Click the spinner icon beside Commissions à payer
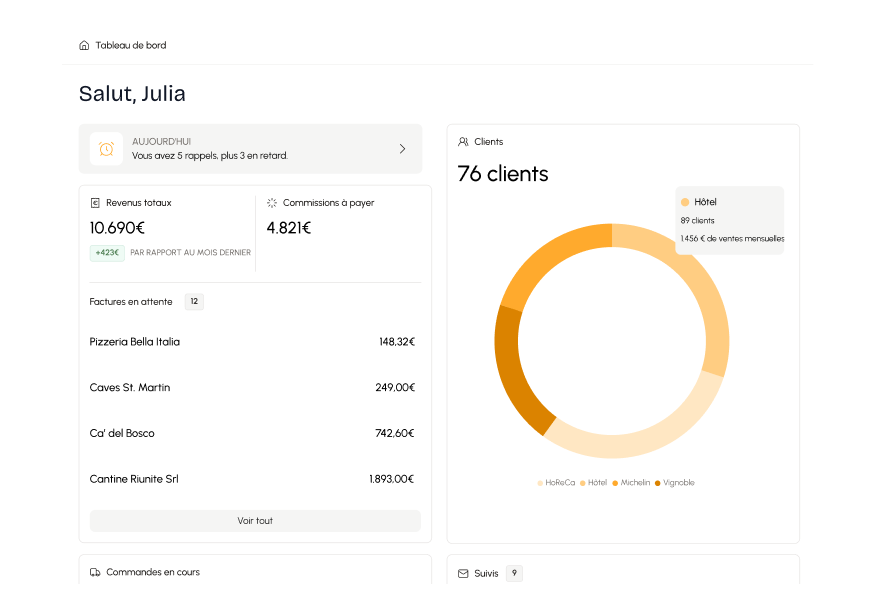The image size is (878, 606). (272, 203)
